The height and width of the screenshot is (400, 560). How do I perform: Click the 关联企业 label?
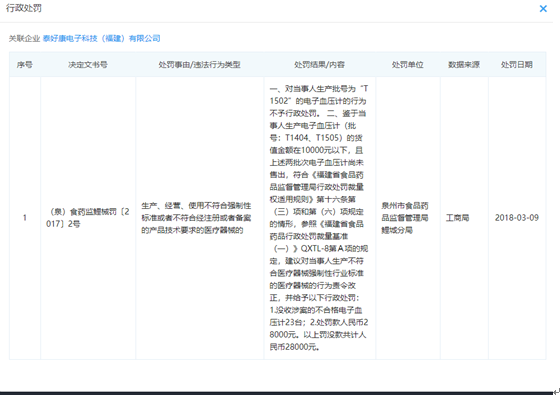[24, 38]
